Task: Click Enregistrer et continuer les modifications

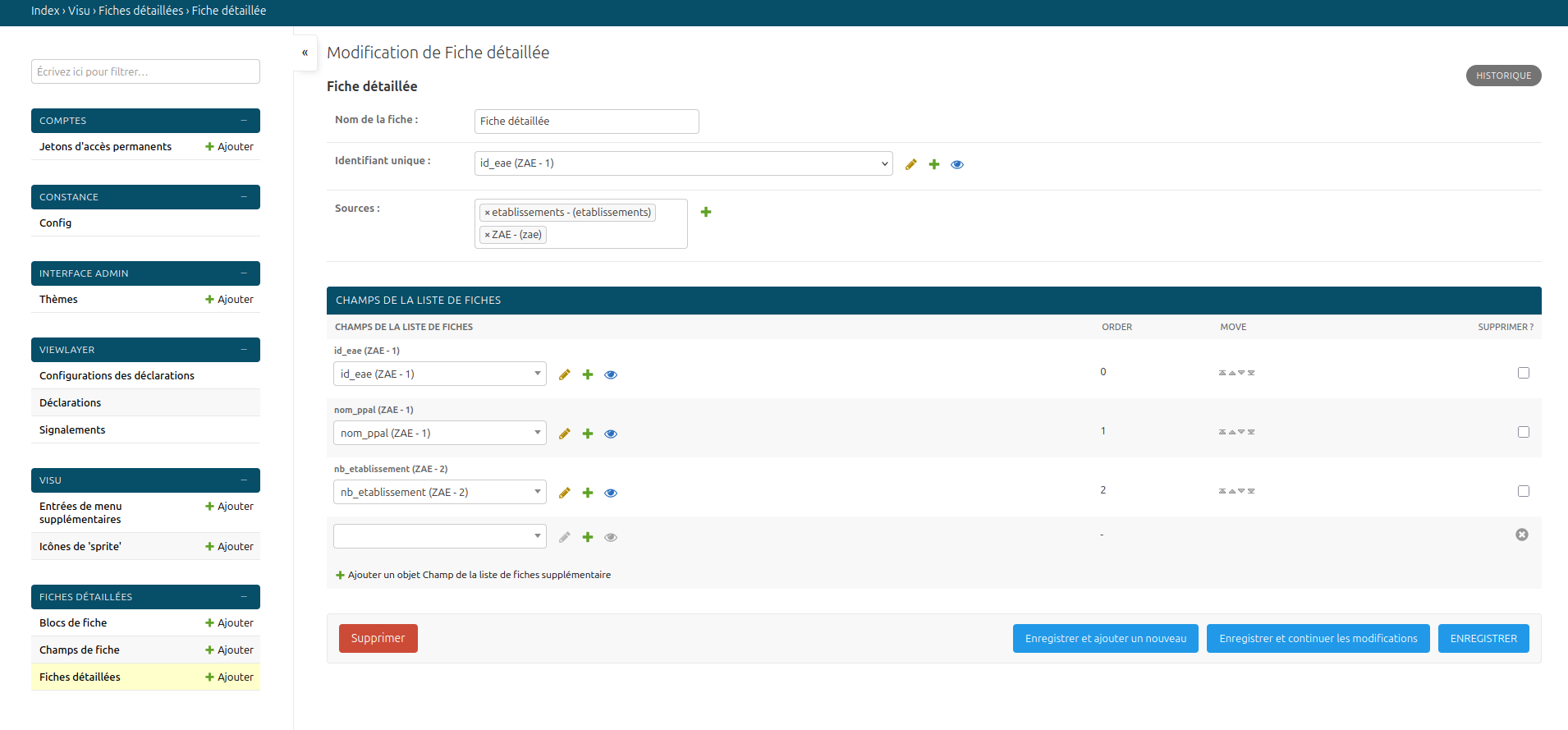Action: (x=1318, y=639)
